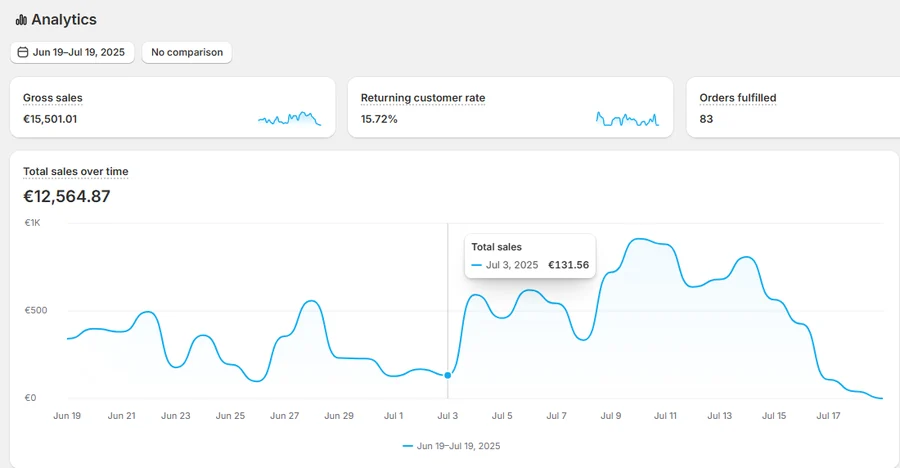The width and height of the screenshot is (900, 468).
Task: Open the Total sales over time report
Action: pos(76,172)
